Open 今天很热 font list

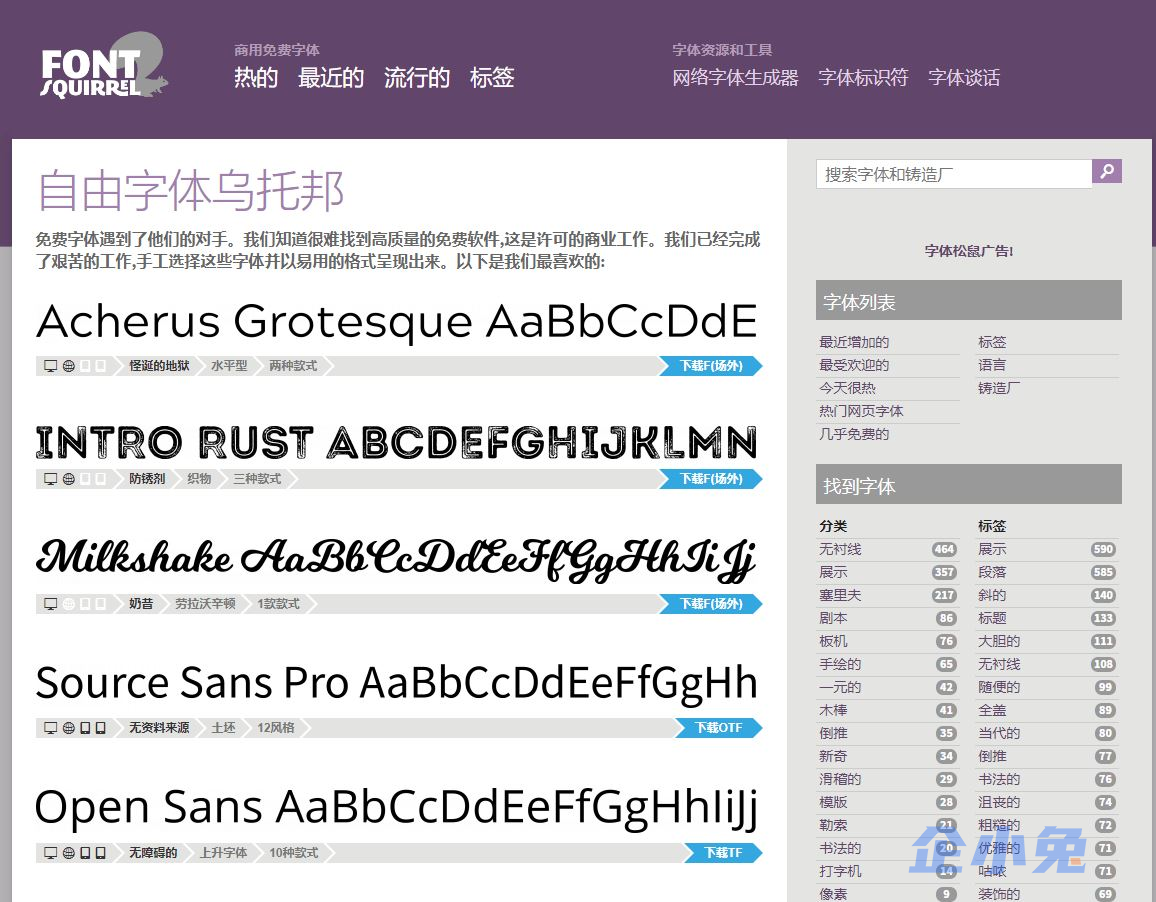click(848, 388)
